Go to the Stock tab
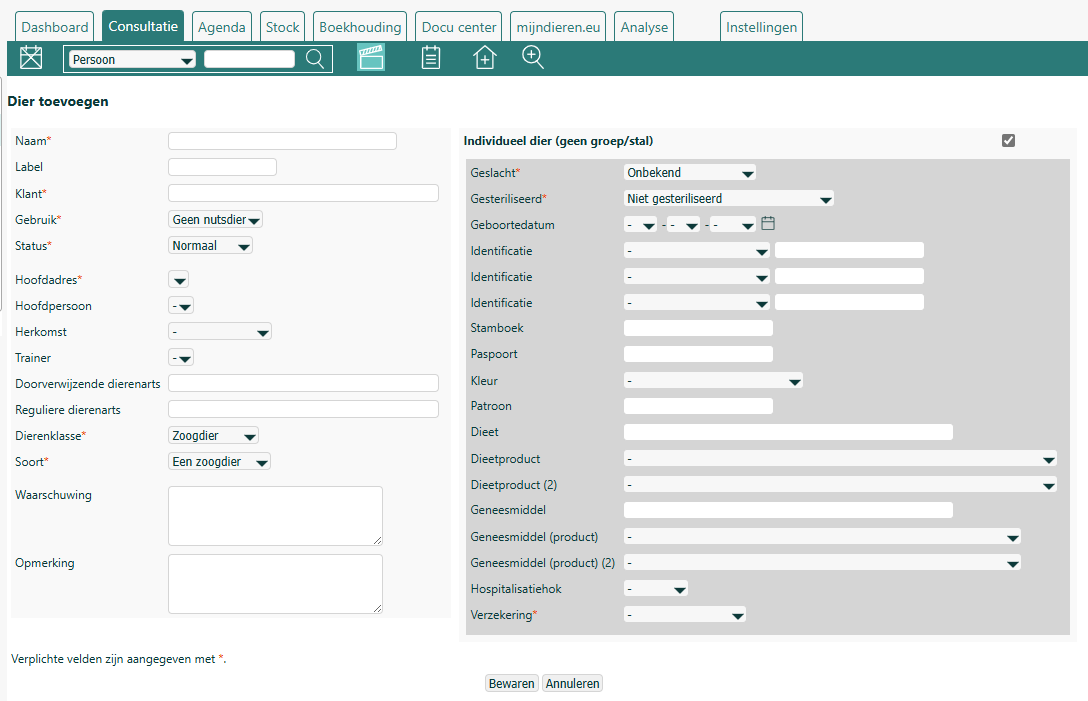 click(x=282, y=27)
